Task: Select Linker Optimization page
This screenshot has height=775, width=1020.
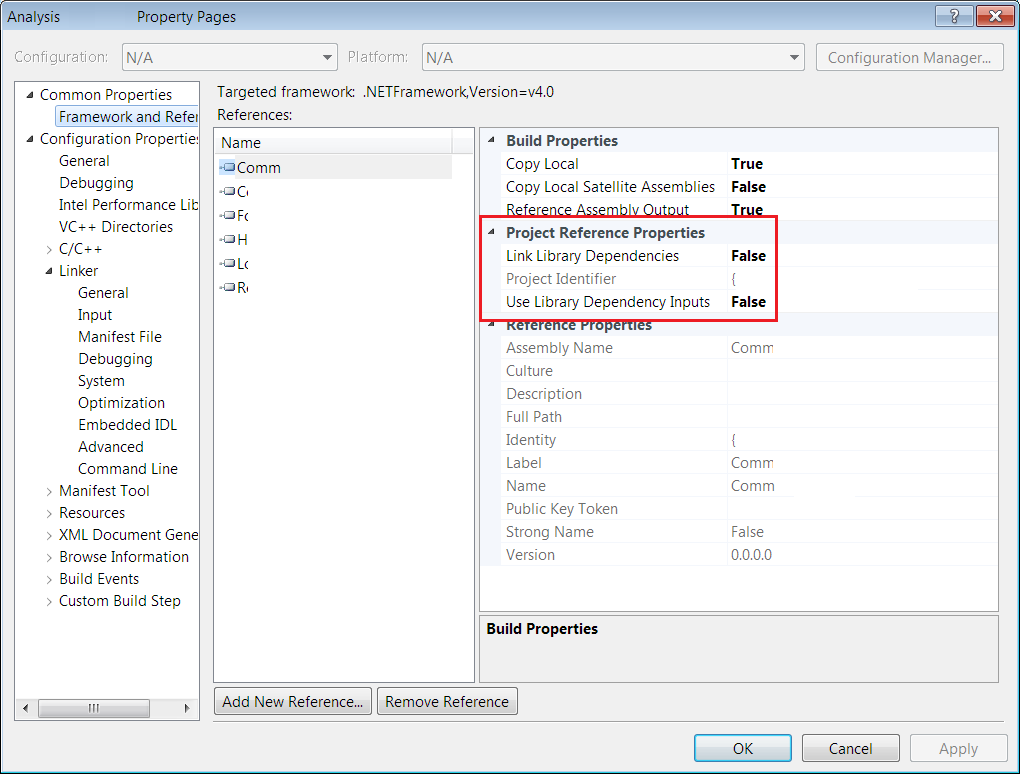Action: [121, 403]
